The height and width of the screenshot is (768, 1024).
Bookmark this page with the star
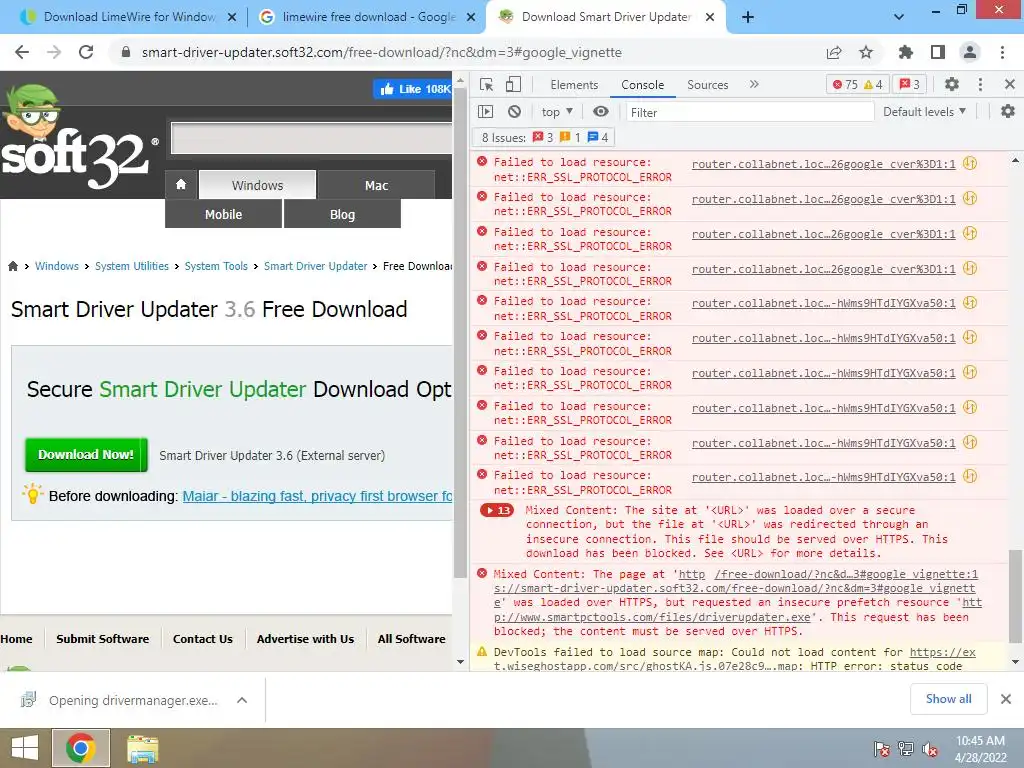(866, 52)
